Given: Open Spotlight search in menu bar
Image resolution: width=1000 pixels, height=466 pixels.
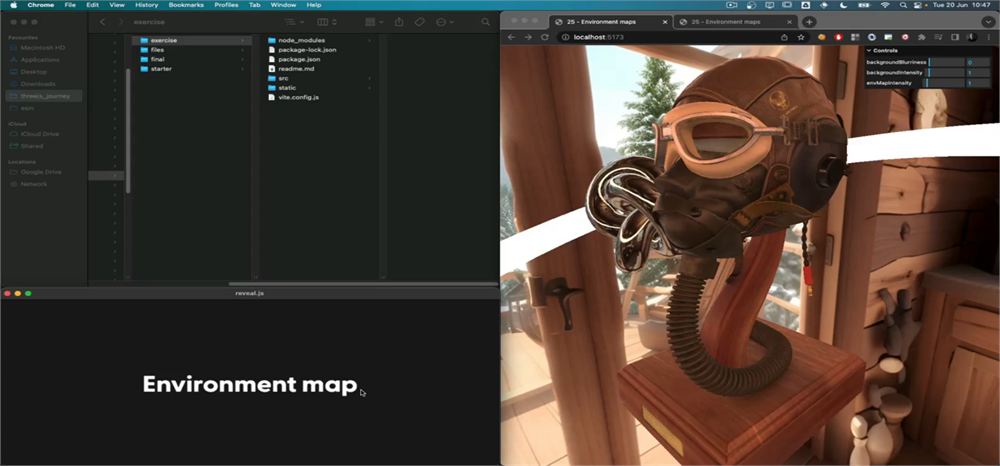Looking at the screenshot, I should point(902,4).
